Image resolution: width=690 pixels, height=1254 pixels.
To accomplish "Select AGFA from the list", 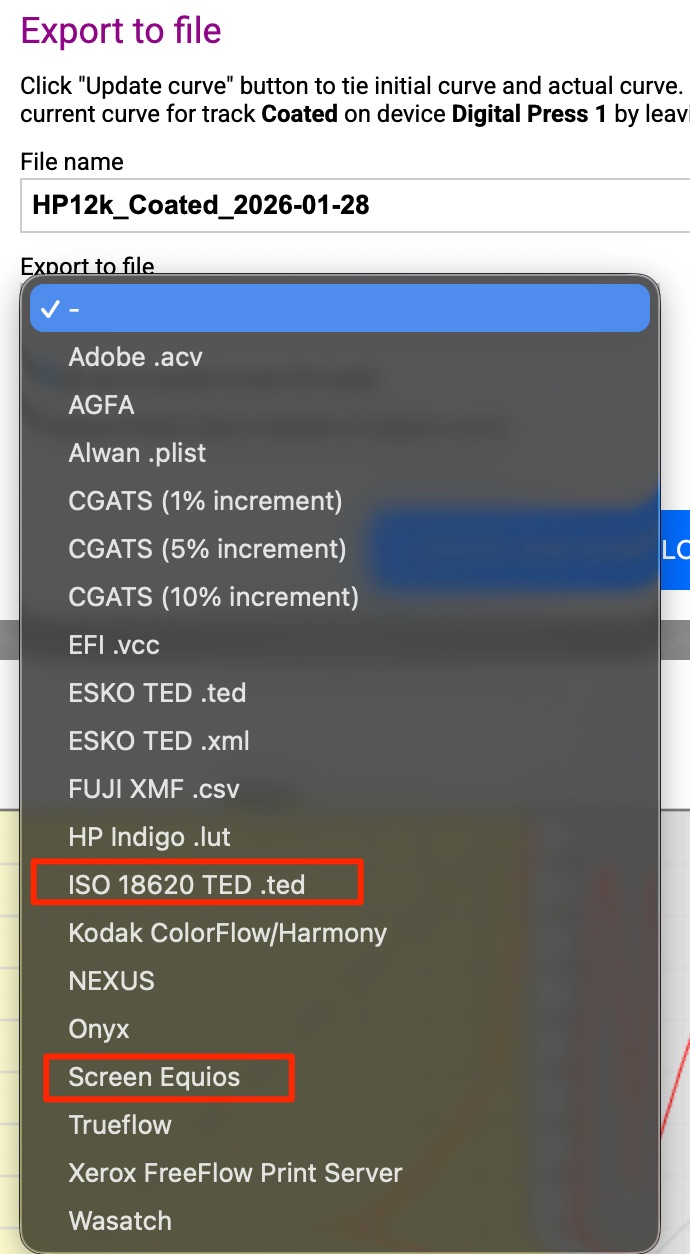I will coord(101,405).
